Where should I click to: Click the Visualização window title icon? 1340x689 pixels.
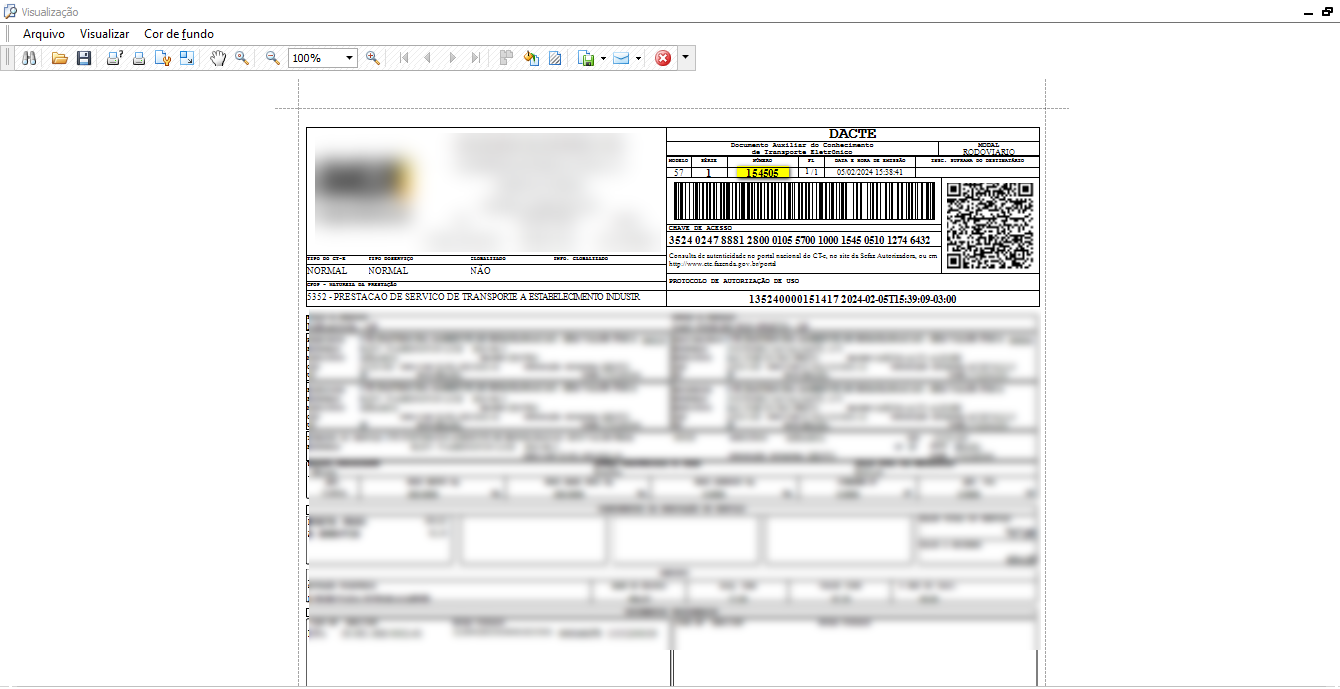click(10, 11)
